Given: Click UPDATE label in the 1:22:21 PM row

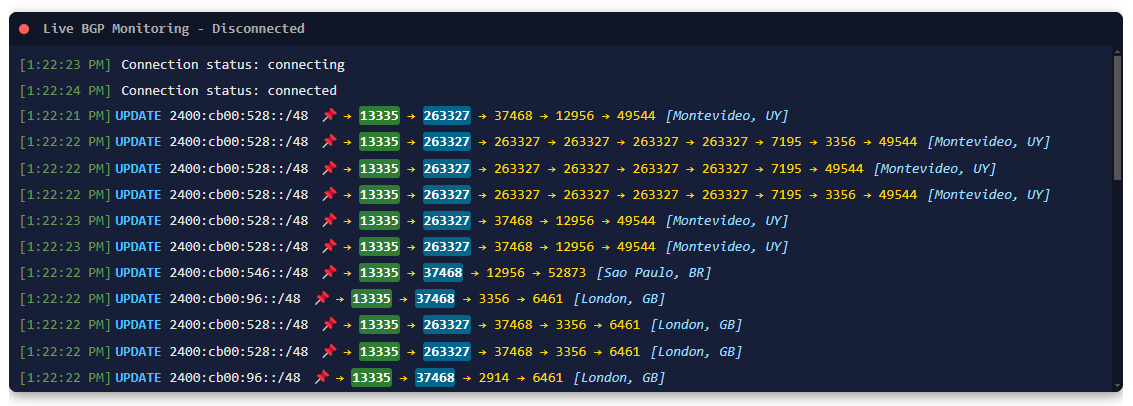Looking at the screenshot, I should 139,116.
